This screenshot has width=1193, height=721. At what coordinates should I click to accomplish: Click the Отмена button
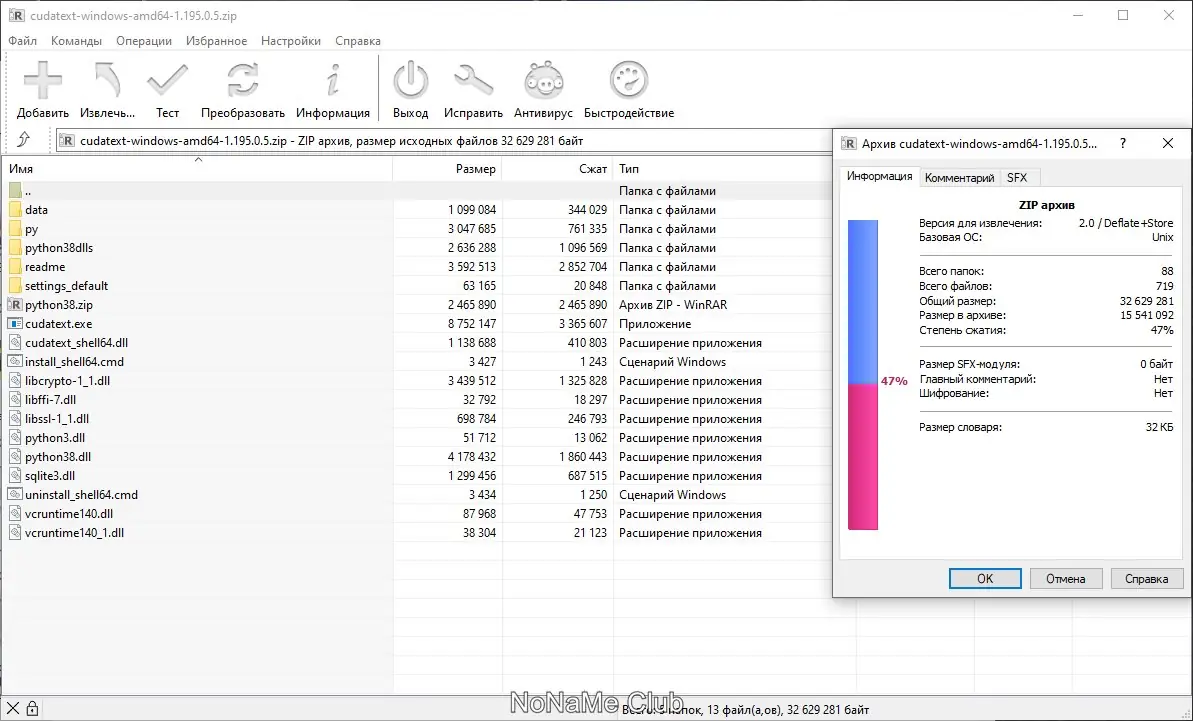point(1066,578)
